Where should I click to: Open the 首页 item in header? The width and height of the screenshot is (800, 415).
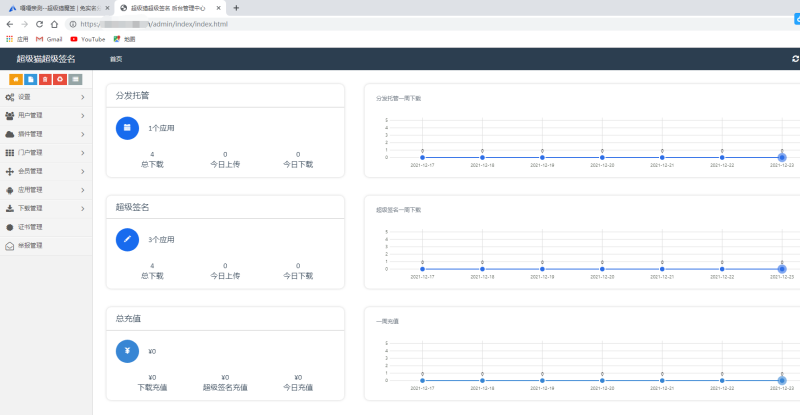coord(116,59)
